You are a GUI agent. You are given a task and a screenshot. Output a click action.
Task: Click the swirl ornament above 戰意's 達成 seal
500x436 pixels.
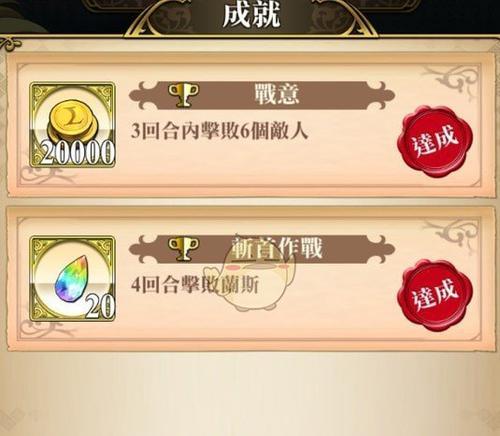[x=451, y=81]
